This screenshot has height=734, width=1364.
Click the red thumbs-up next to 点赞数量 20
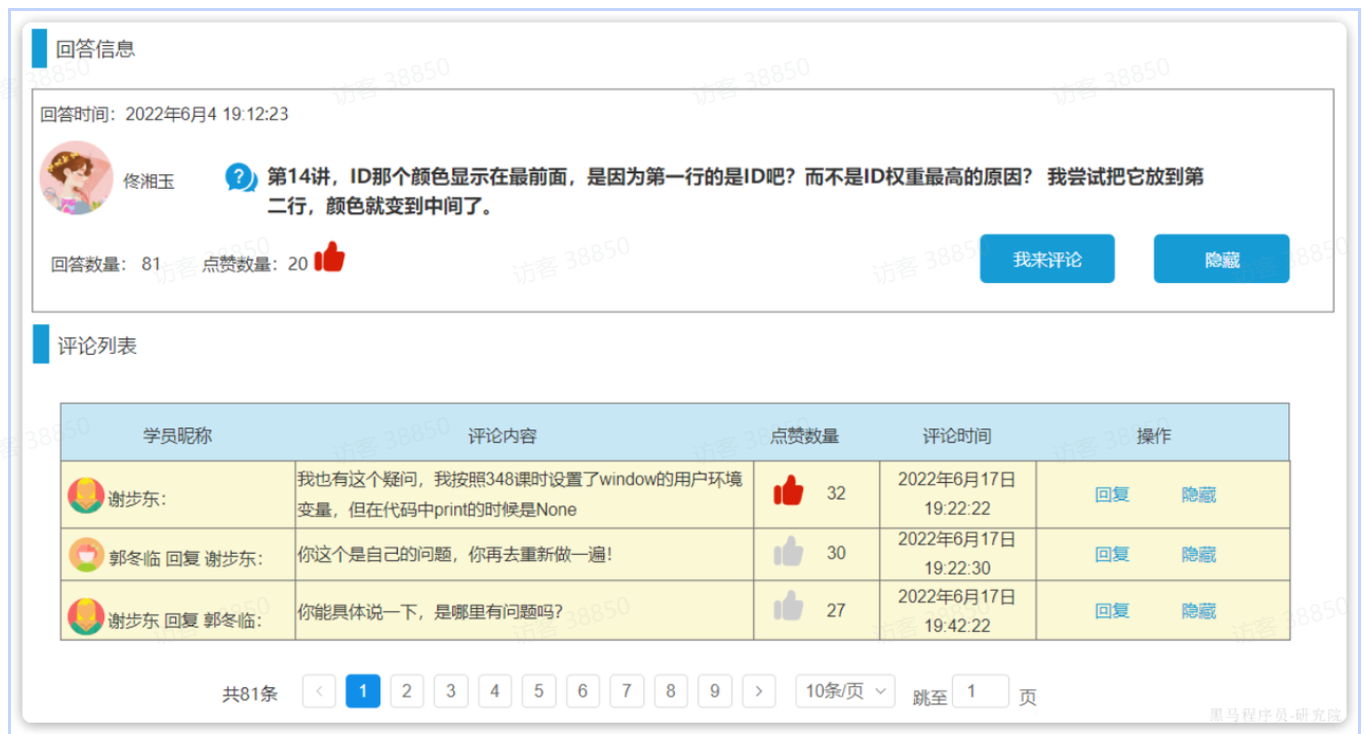[x=329, y=258]
